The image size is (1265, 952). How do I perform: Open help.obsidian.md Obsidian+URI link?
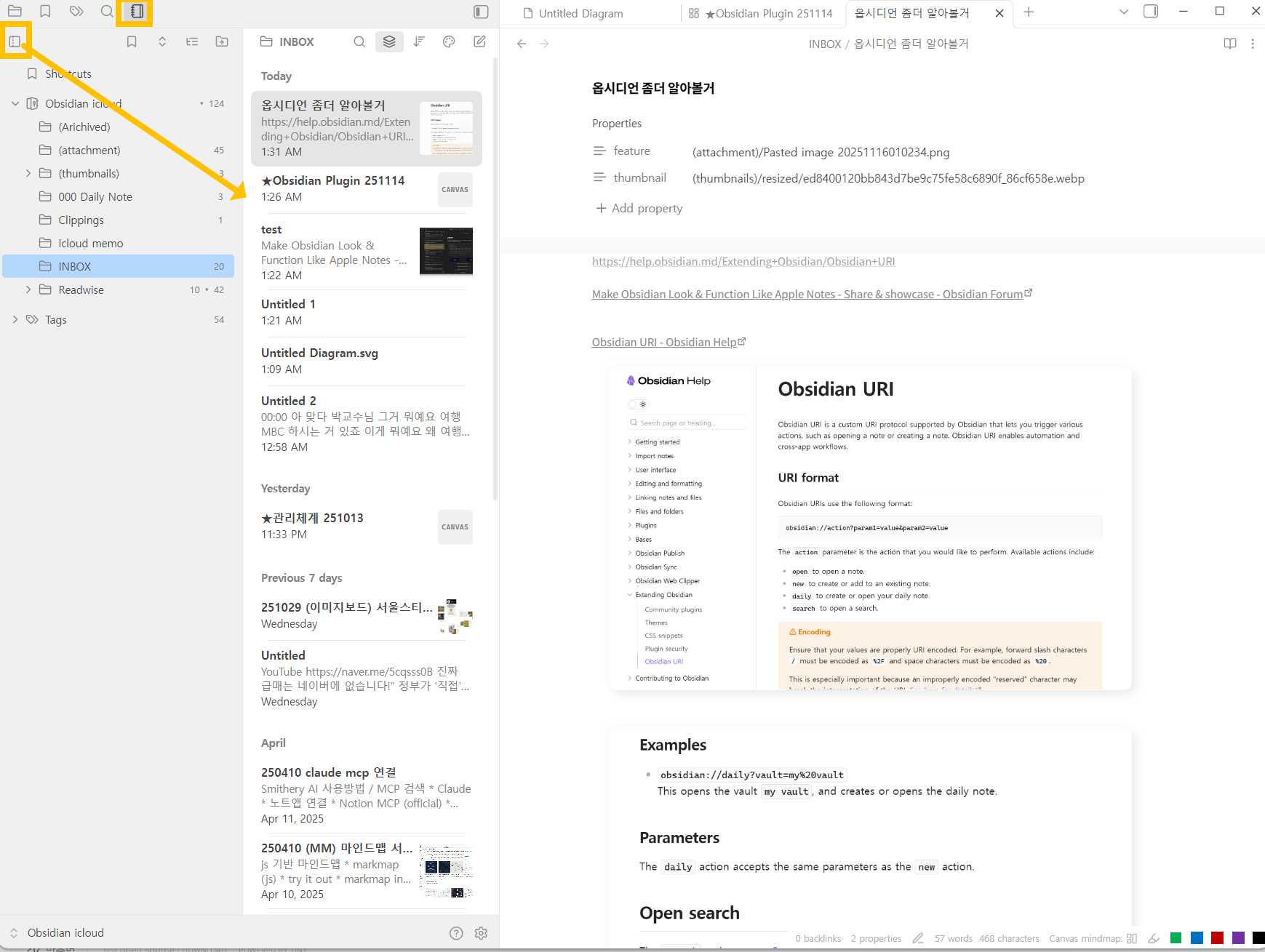(743, 261)
